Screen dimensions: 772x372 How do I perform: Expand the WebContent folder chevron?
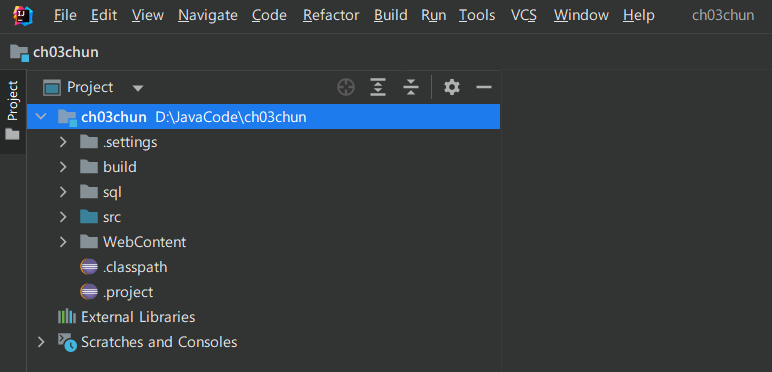pos(63,242)
